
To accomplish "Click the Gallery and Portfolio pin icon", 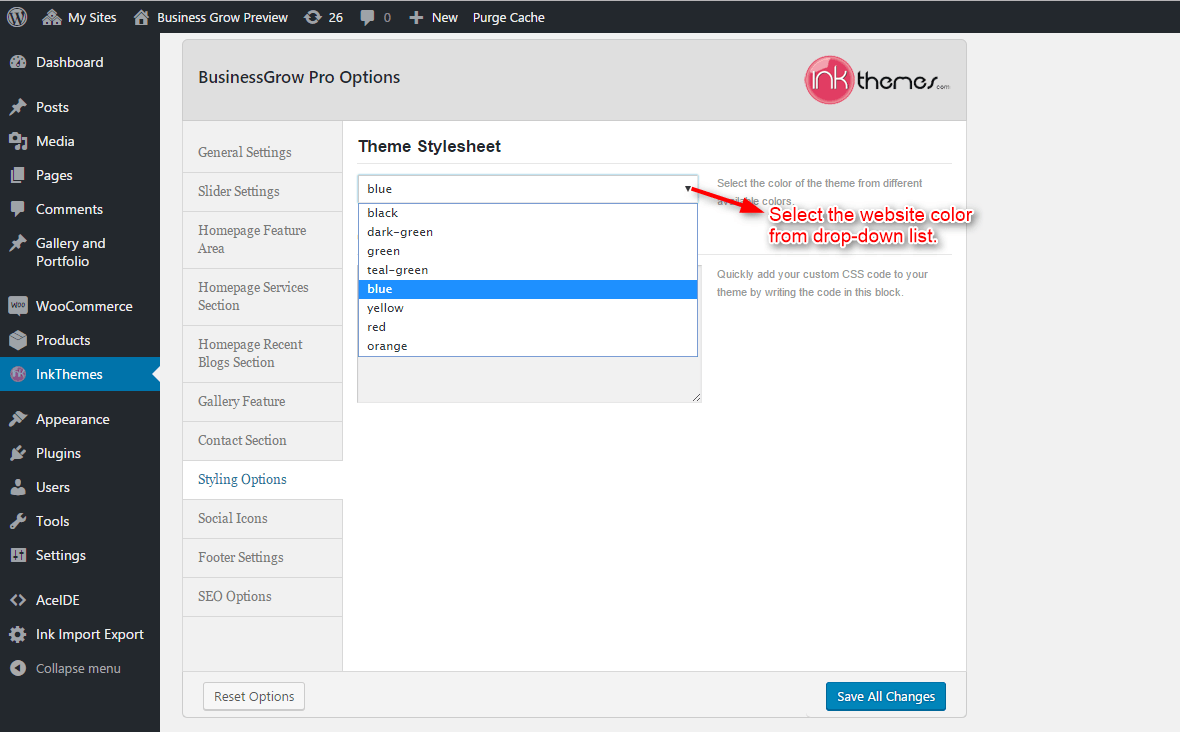I will tap(18, 243).
